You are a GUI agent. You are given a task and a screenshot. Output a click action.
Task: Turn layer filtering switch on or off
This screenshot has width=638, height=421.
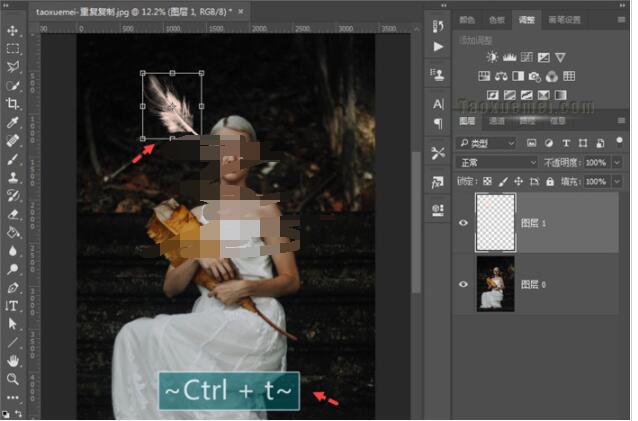(619, 142)
